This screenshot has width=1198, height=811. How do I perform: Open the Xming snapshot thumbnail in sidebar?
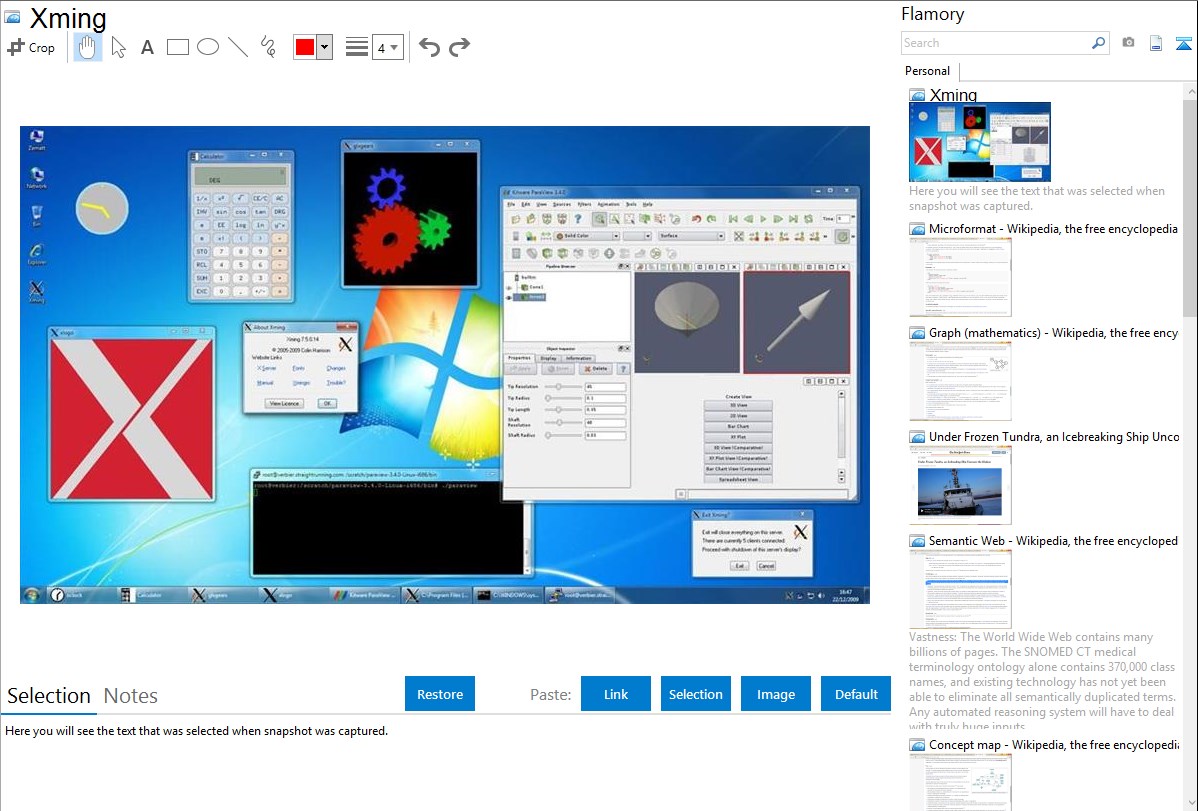coord(979,142)
